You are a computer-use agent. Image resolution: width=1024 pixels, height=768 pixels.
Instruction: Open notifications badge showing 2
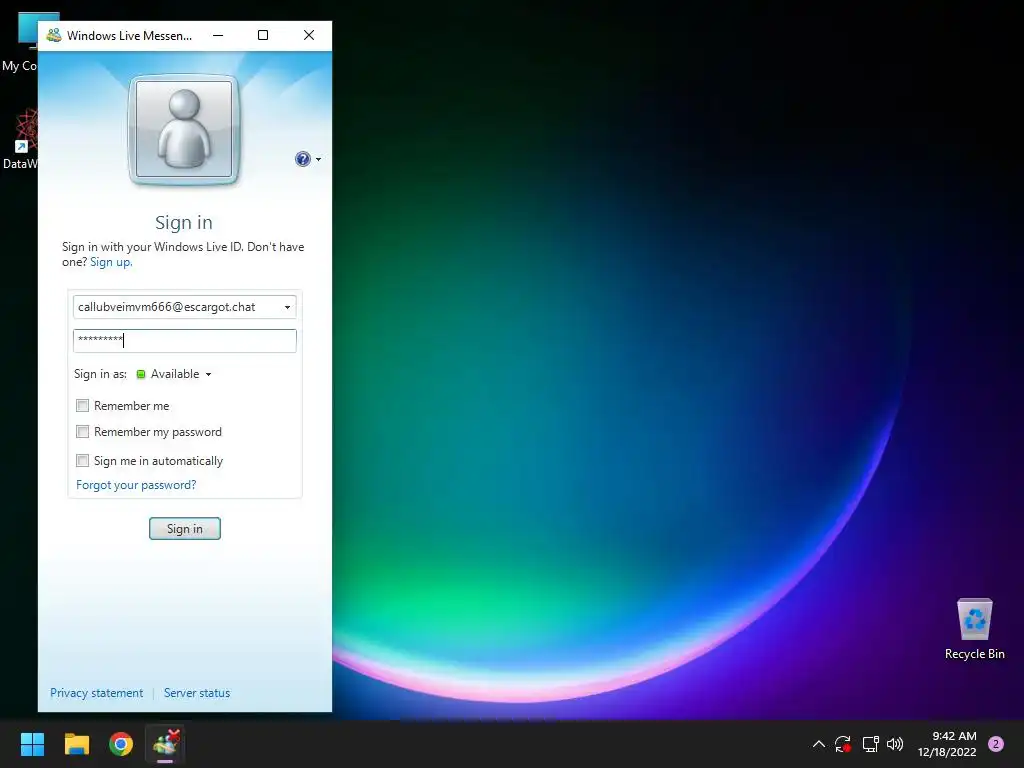pos(996,744)
